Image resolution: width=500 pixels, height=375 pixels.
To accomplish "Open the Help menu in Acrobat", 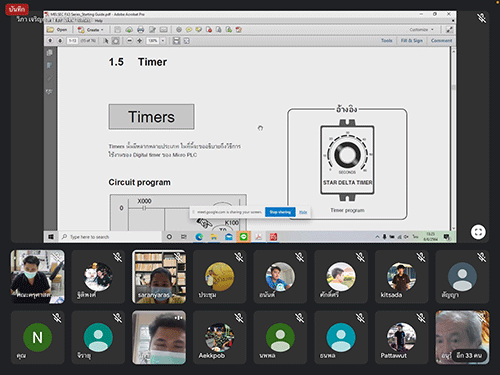I will coord(99,21).
